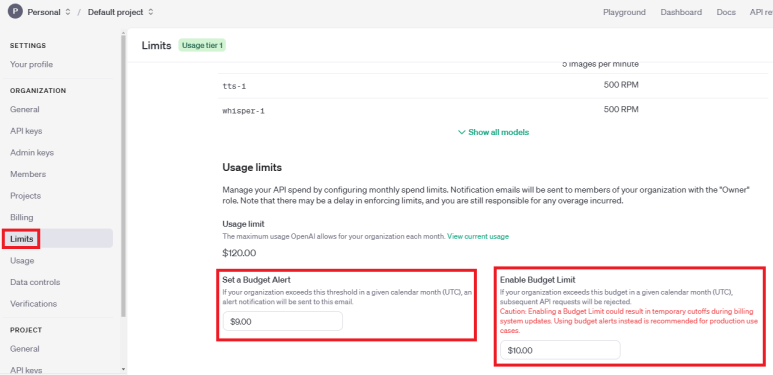
Task: Open the Default project switcher
Action: (120, 12)
